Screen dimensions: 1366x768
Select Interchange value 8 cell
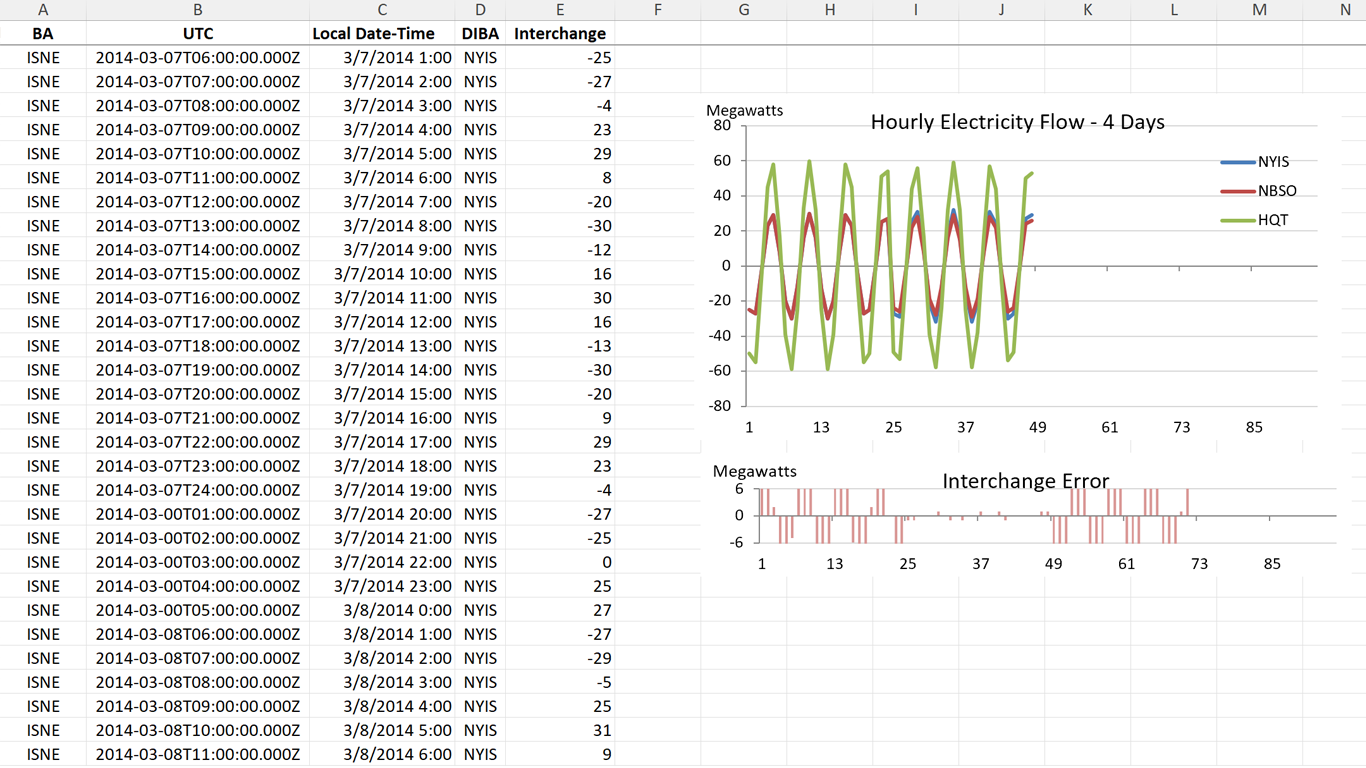[x=560, y=177]
